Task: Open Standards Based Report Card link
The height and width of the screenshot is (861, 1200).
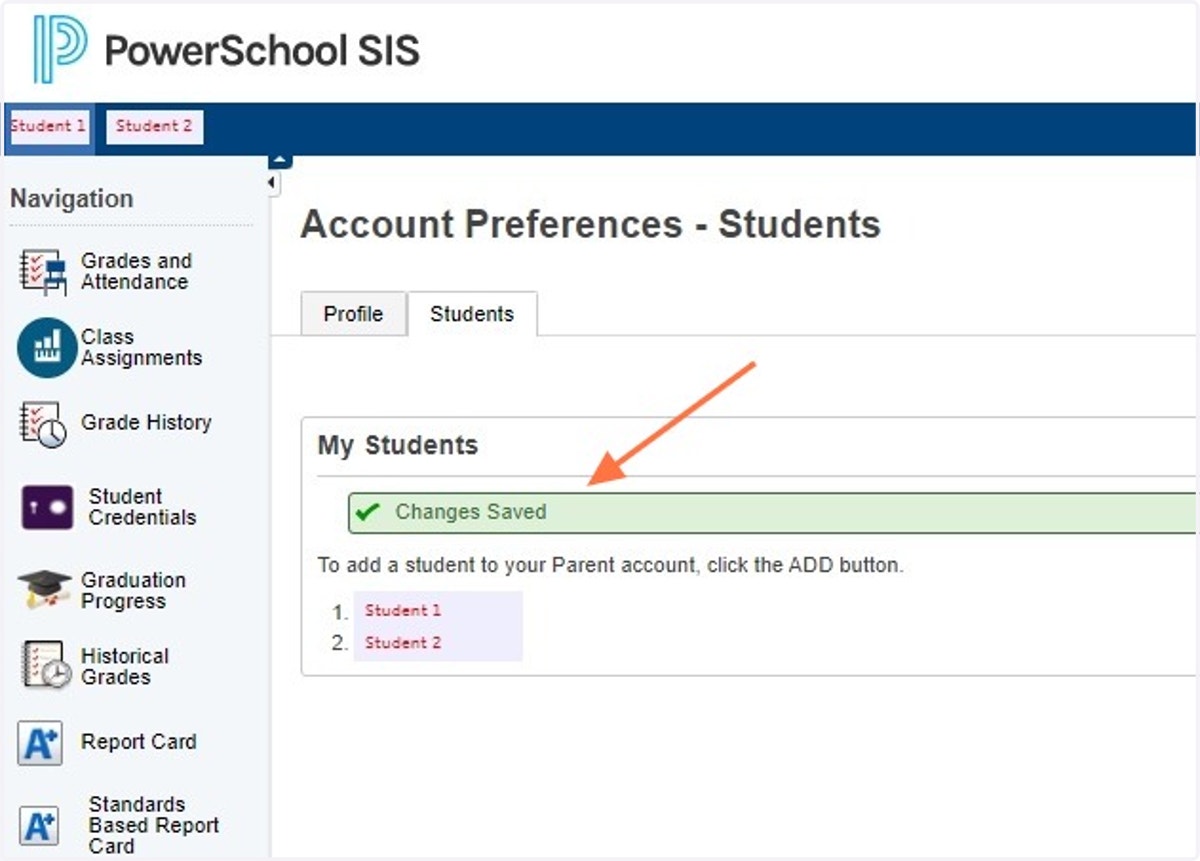Action: [x=153, y=825]
